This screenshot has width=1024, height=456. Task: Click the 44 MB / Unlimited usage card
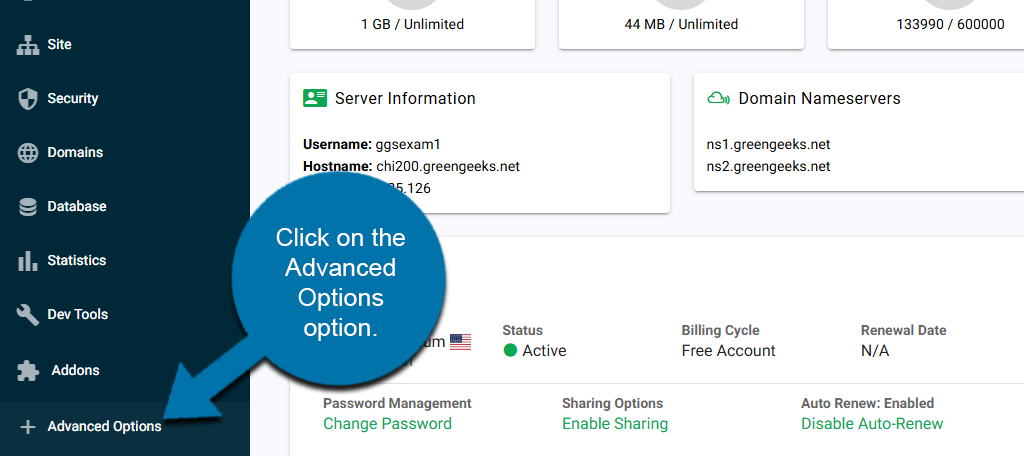coord(680,24)
